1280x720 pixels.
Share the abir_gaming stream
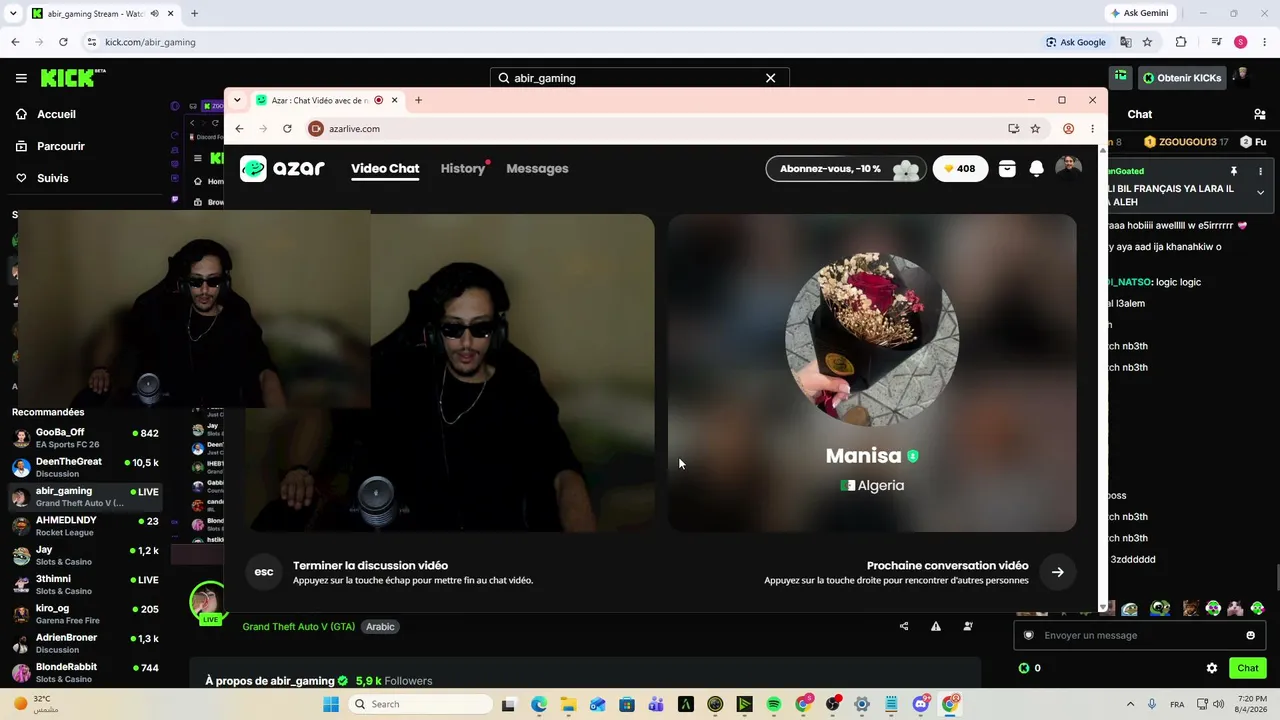coord(904,626)
